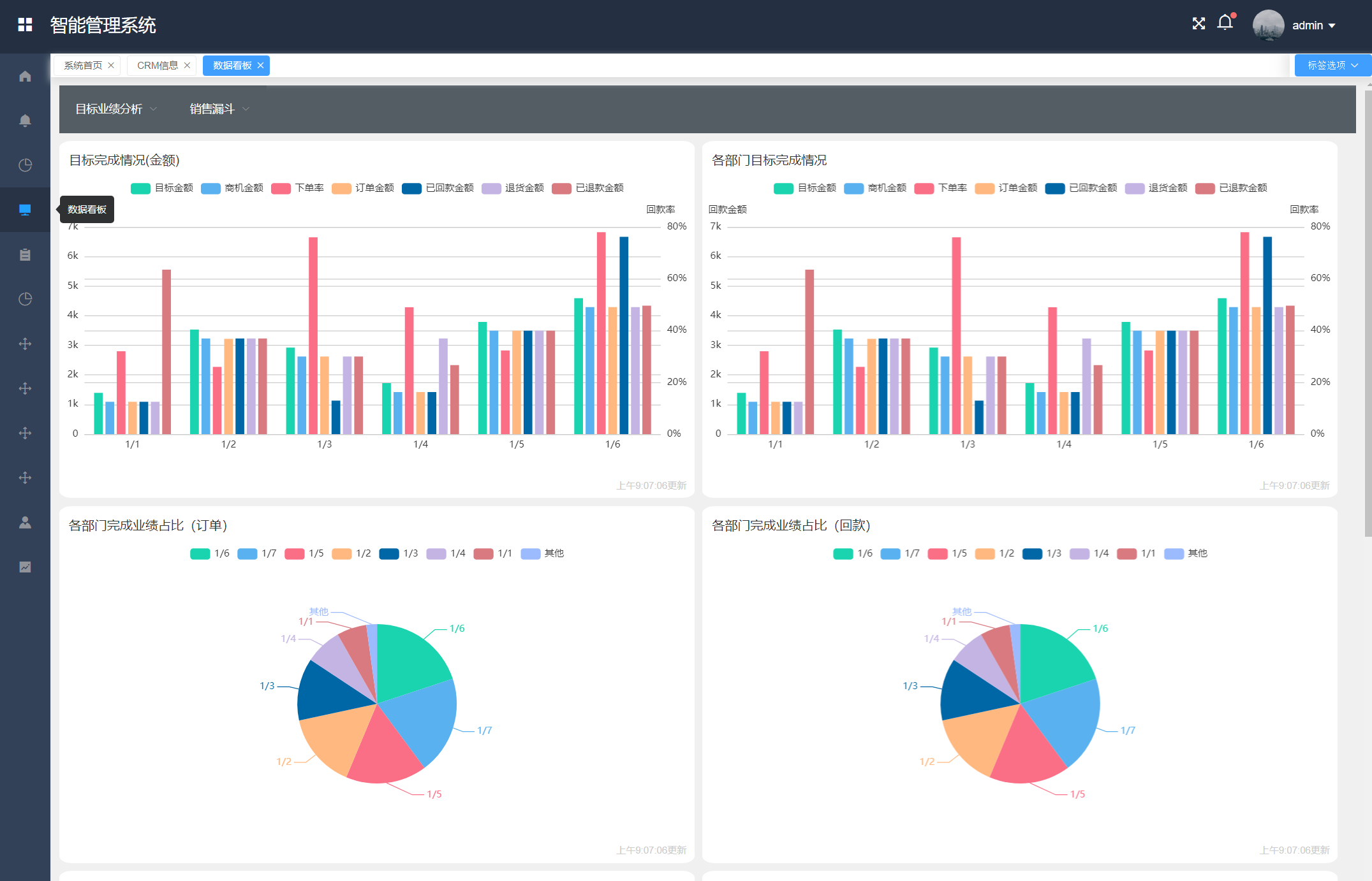Click the grid menu icon beside the system title
Viewport: 1372px width, 881px height.
(x=25, y=25)
